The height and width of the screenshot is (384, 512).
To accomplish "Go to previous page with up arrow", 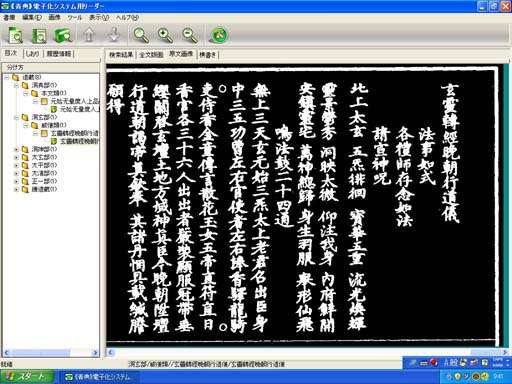I will tap(89, 35).
